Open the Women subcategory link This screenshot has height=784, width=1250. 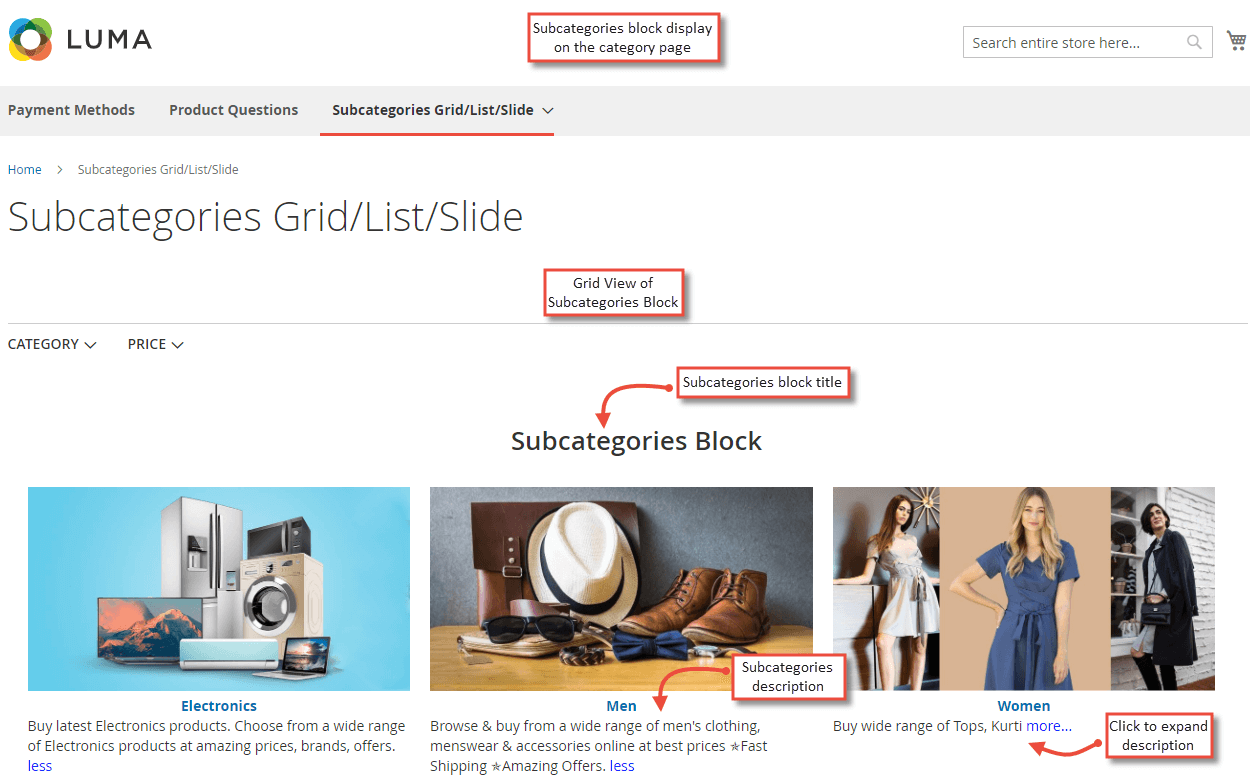(1023, 705)
